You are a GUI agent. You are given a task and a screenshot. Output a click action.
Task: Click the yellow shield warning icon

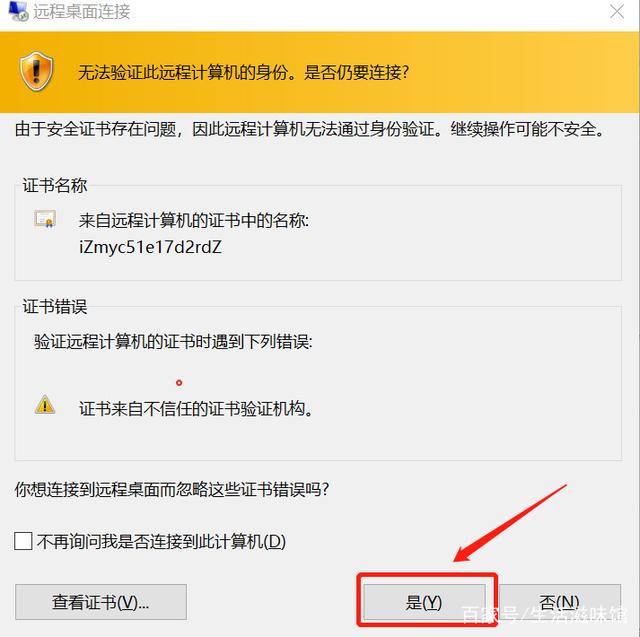(36, 71)
